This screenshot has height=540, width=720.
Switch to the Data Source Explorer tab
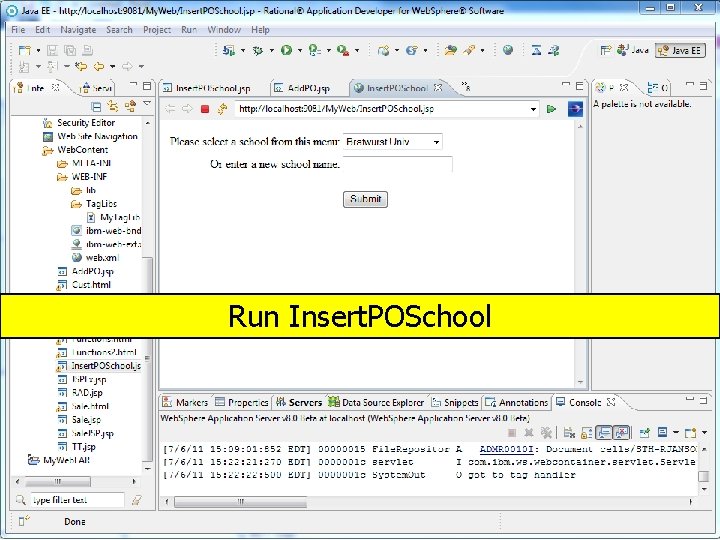pyautogui.click(x=377, y=403)
